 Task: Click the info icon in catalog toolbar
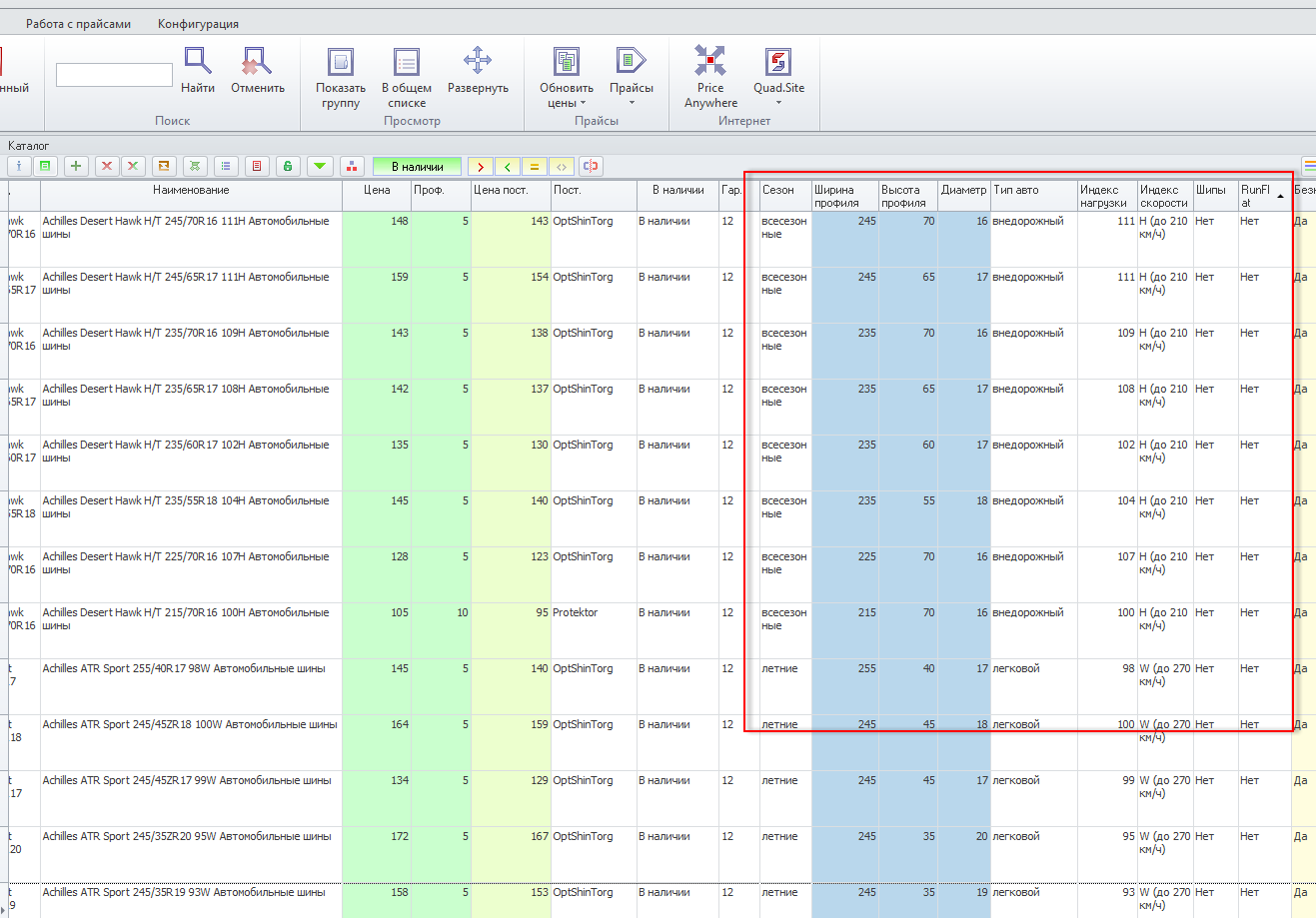pos(19,166)
